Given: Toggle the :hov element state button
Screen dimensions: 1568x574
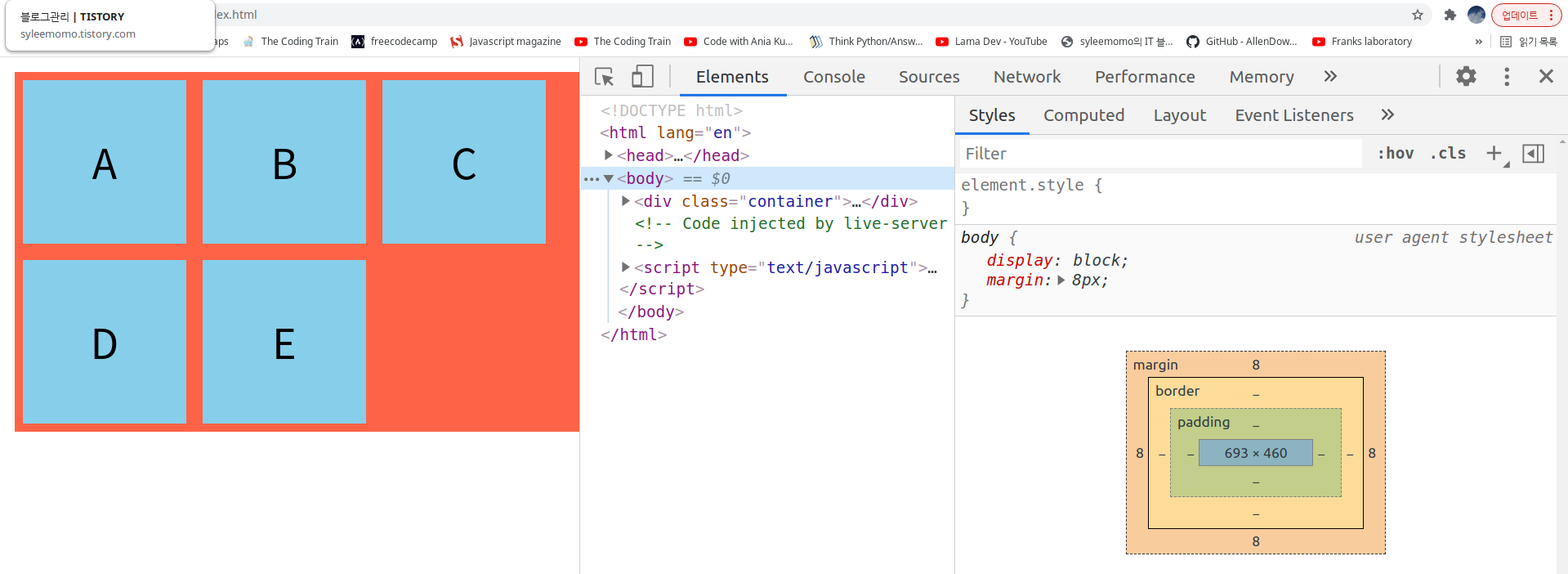Looking at the screenshot, I should pyautogui.click(x=1396, y=153).
